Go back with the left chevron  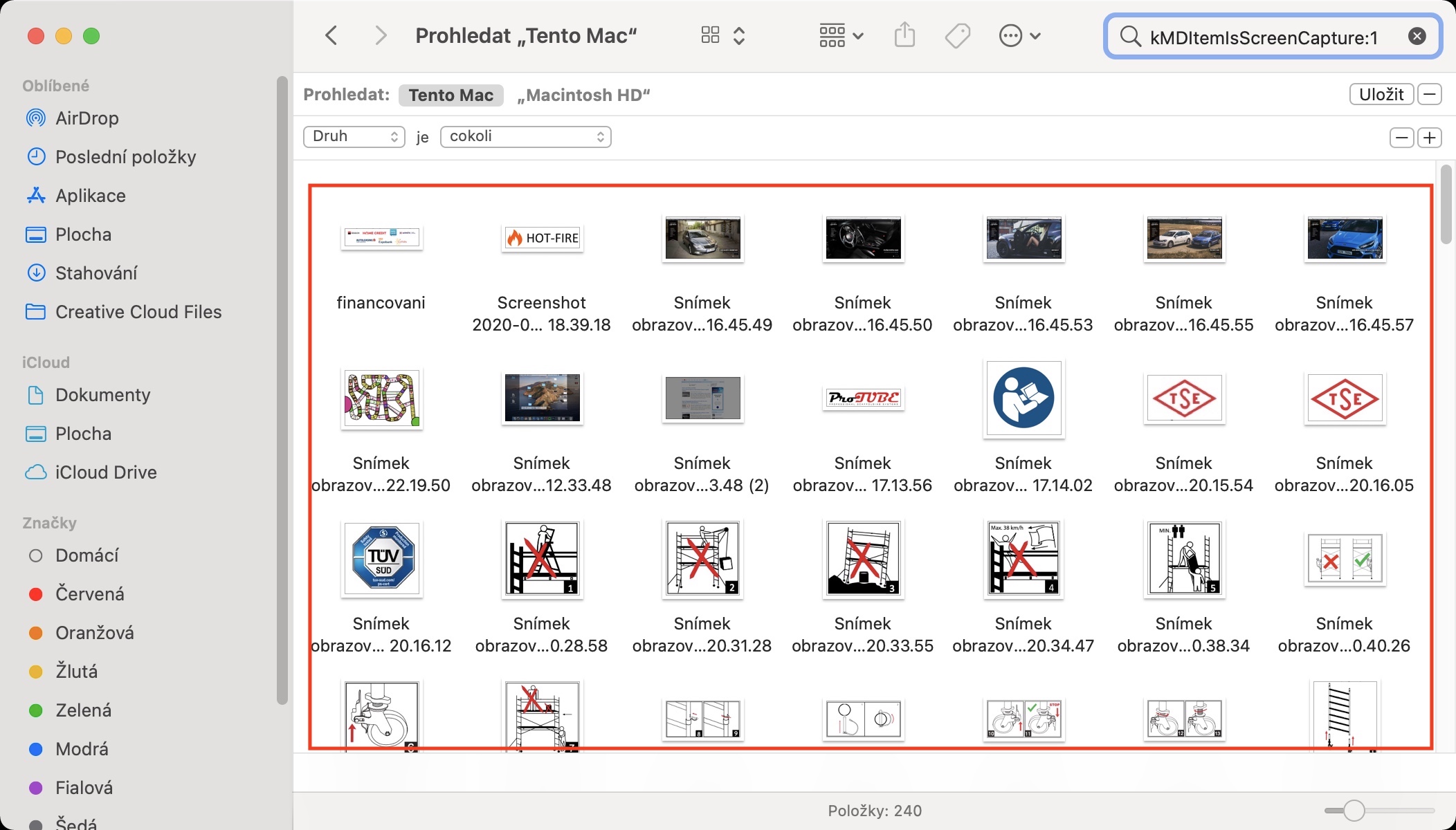[331, 35]
